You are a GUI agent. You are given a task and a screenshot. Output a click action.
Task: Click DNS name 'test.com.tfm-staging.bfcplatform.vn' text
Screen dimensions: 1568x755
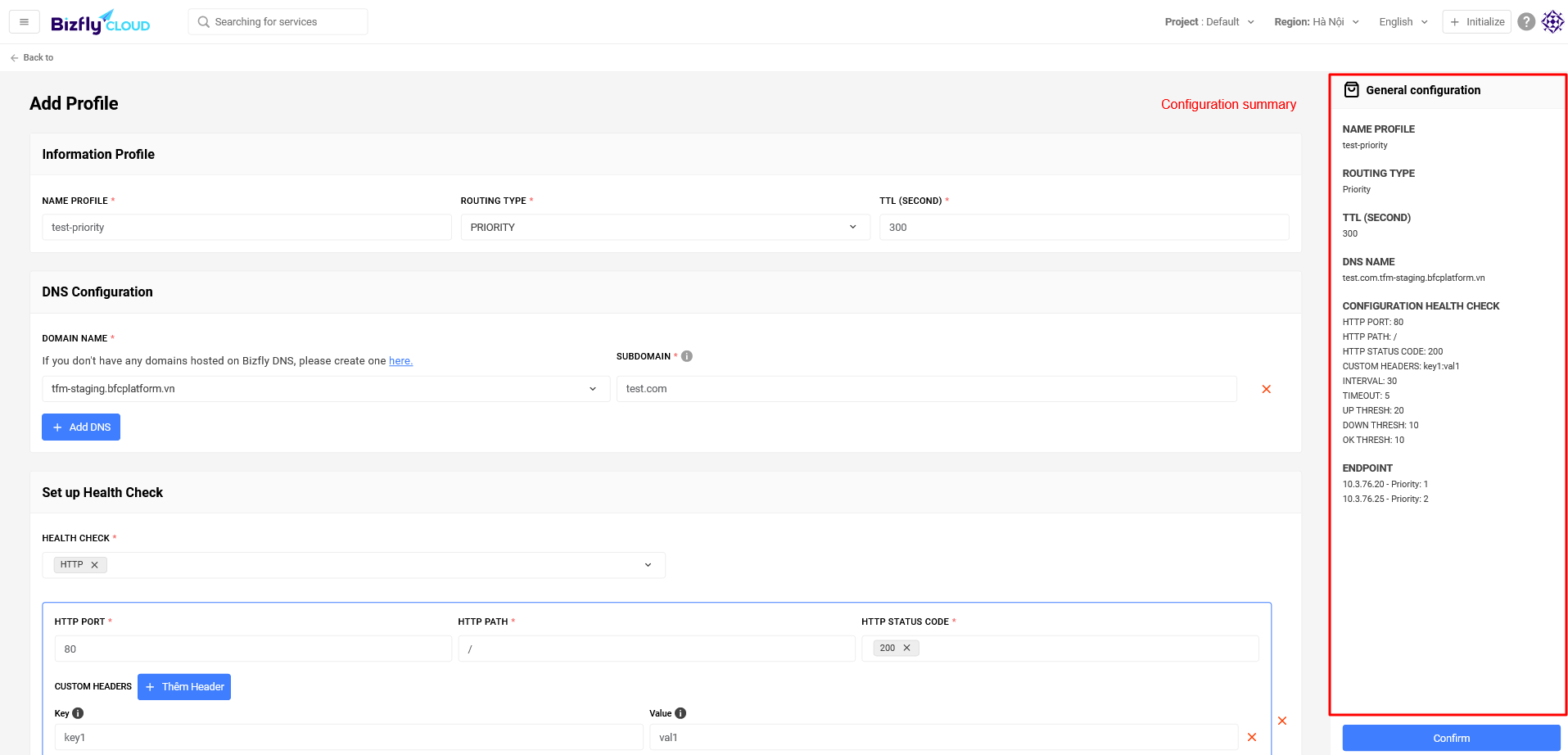tap(1413, 278)
